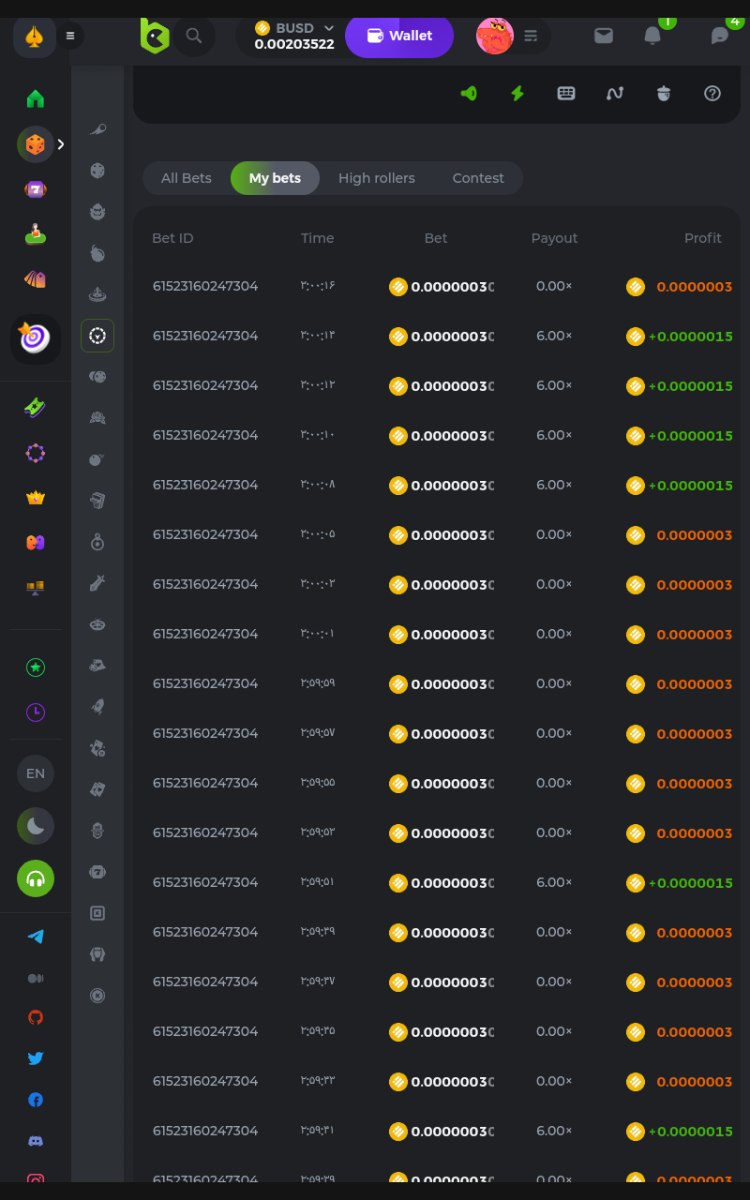Expand the BUSD currency dropdown

point(328,28)
